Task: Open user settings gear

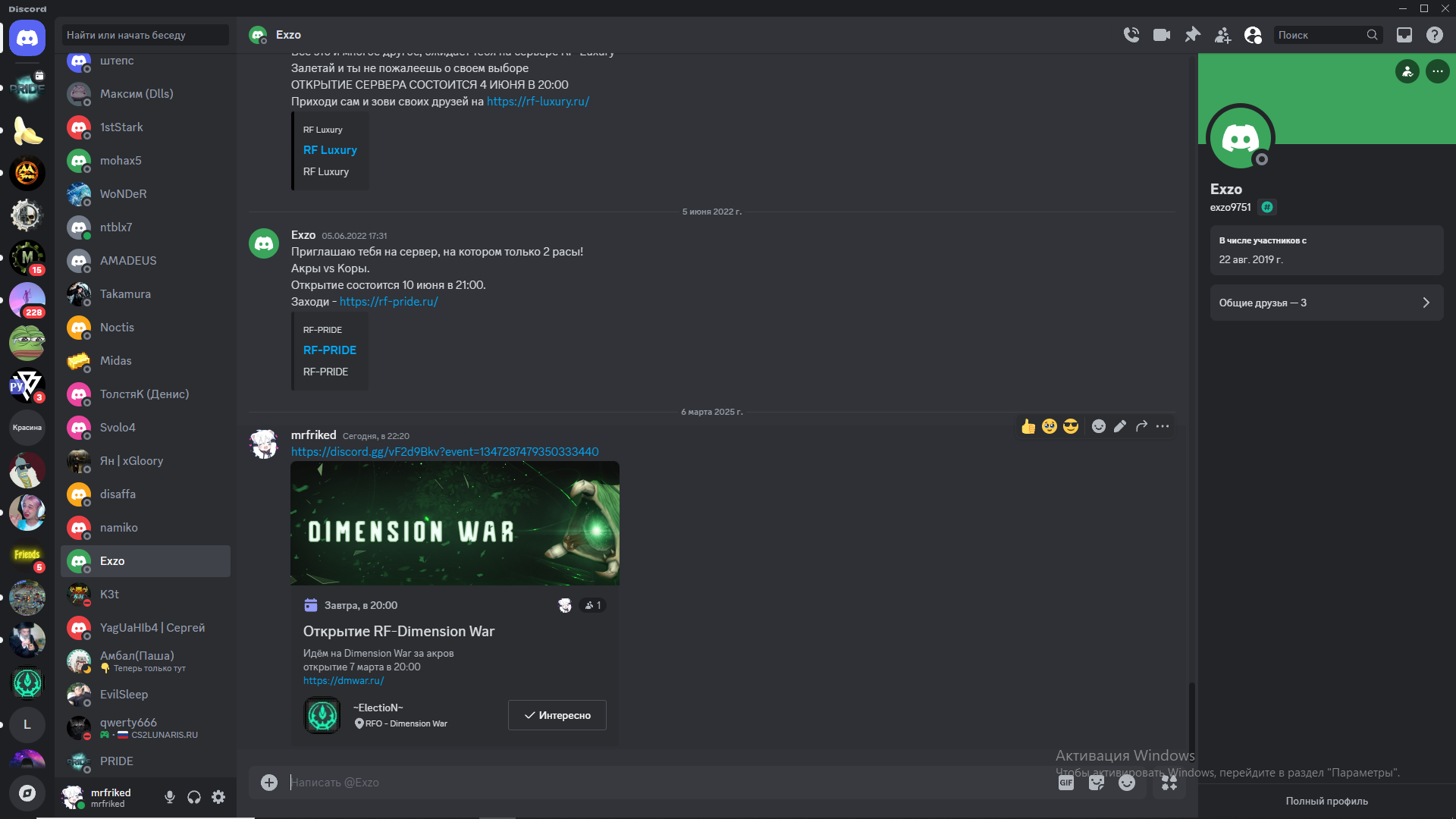Action: (218, 797)
